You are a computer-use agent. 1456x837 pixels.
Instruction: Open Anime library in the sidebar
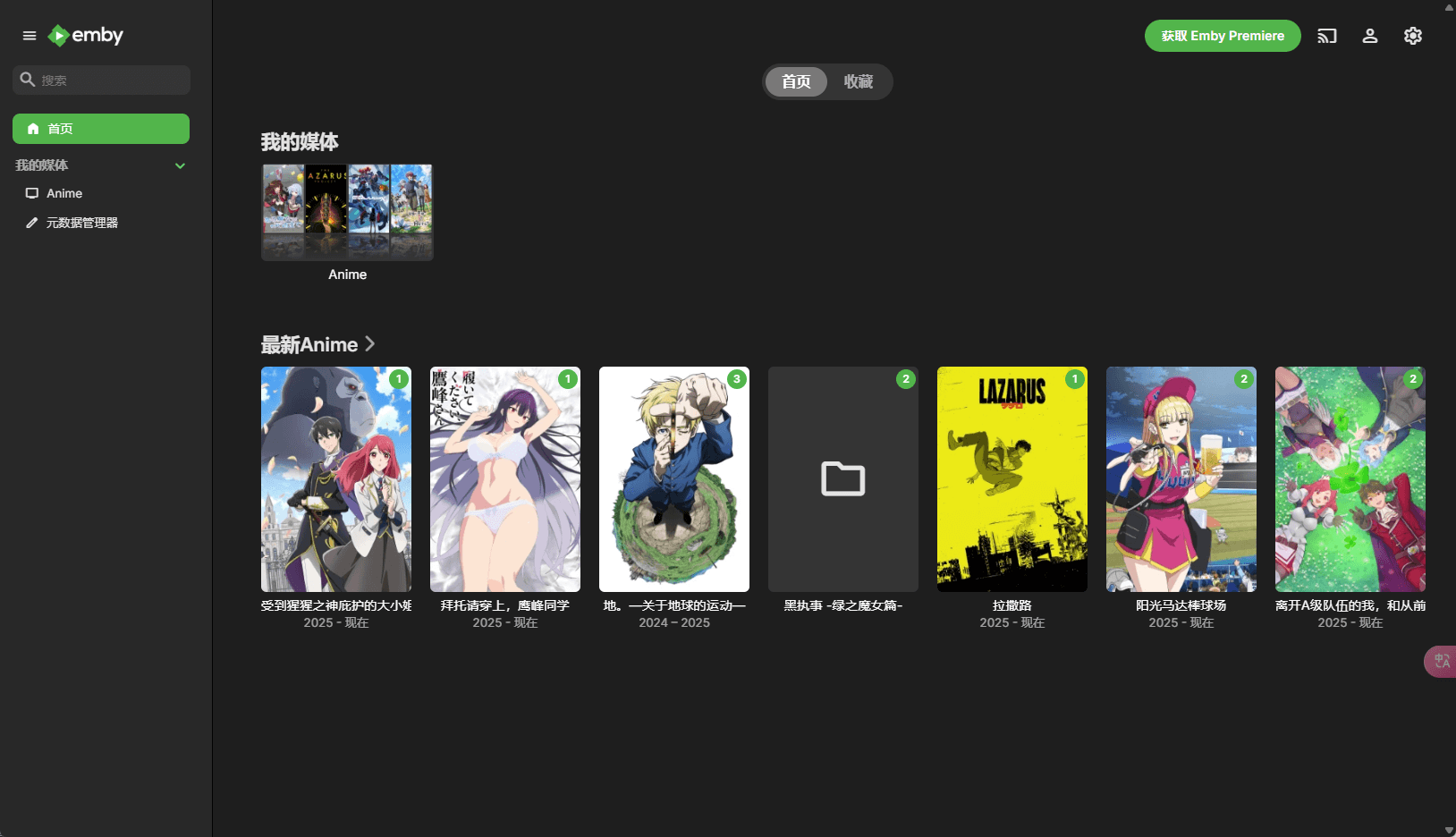64,193
